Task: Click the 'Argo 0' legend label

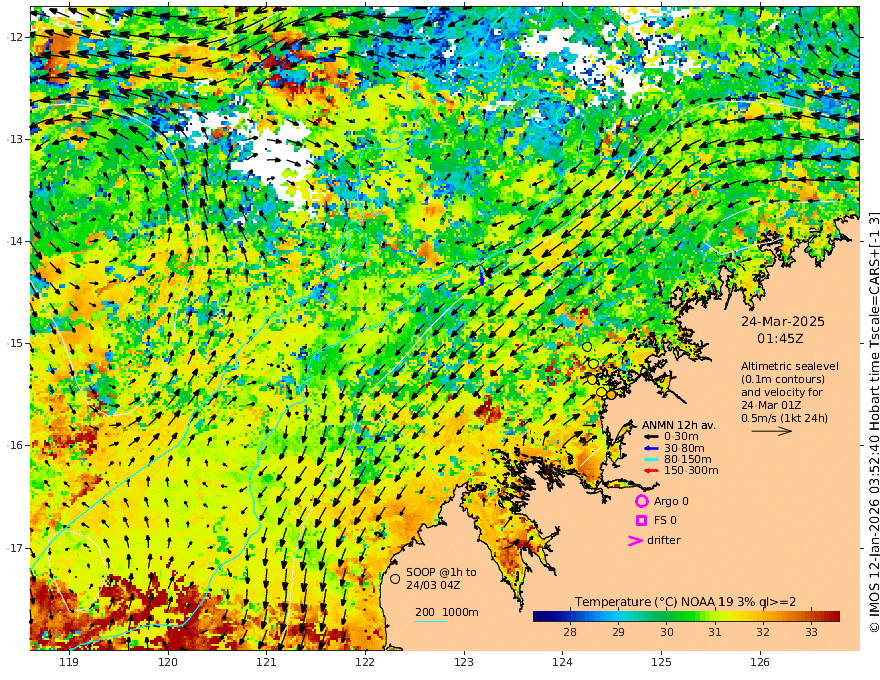Action: click(671, 501)
